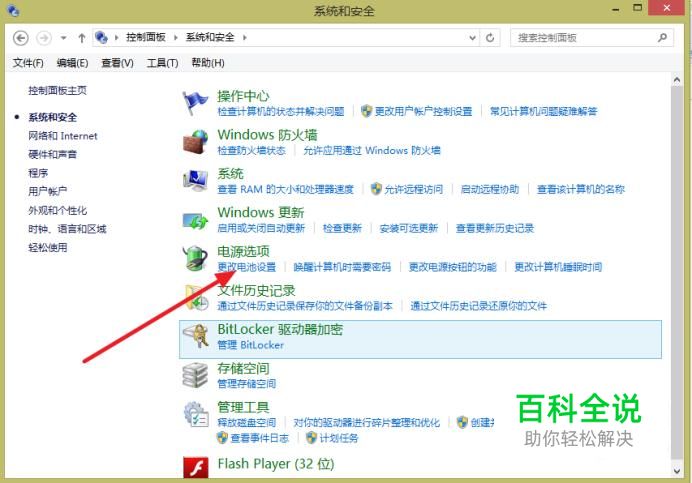Go to 控制面板主页

[x=57, y=91]
